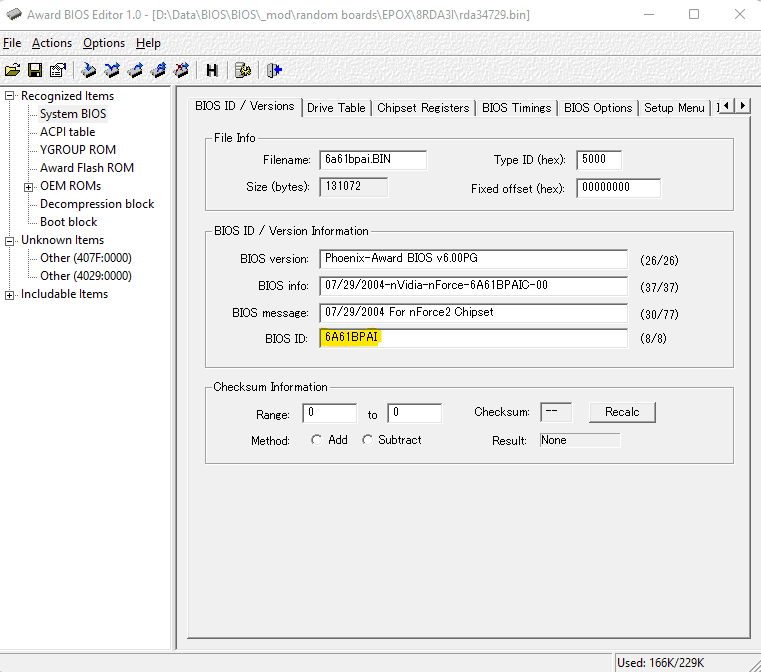Click the Result field showing None
The width and height of the screenshot is (761, 672).
(580, 440)
